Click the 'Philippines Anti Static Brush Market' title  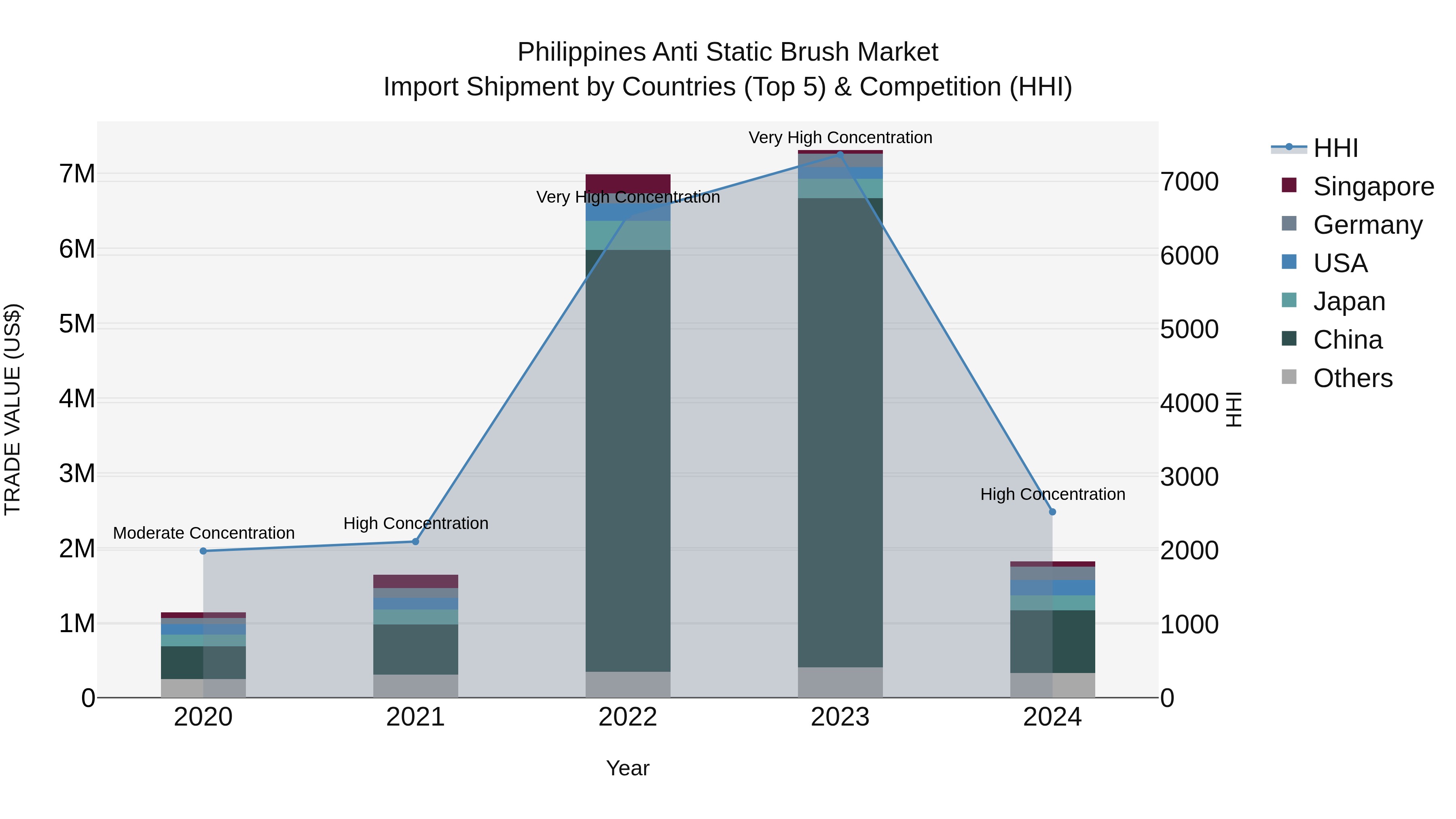click(x=728, y=52)
